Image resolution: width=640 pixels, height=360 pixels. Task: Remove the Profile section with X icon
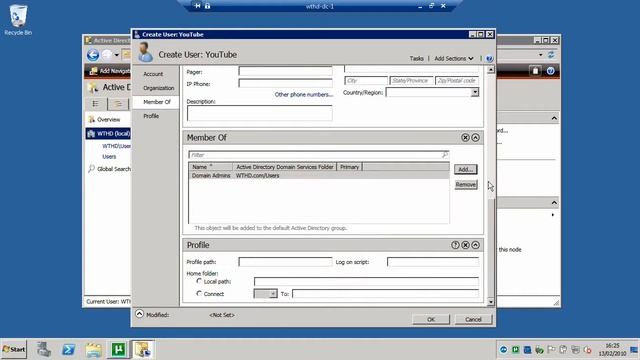[x=465, y=245]
